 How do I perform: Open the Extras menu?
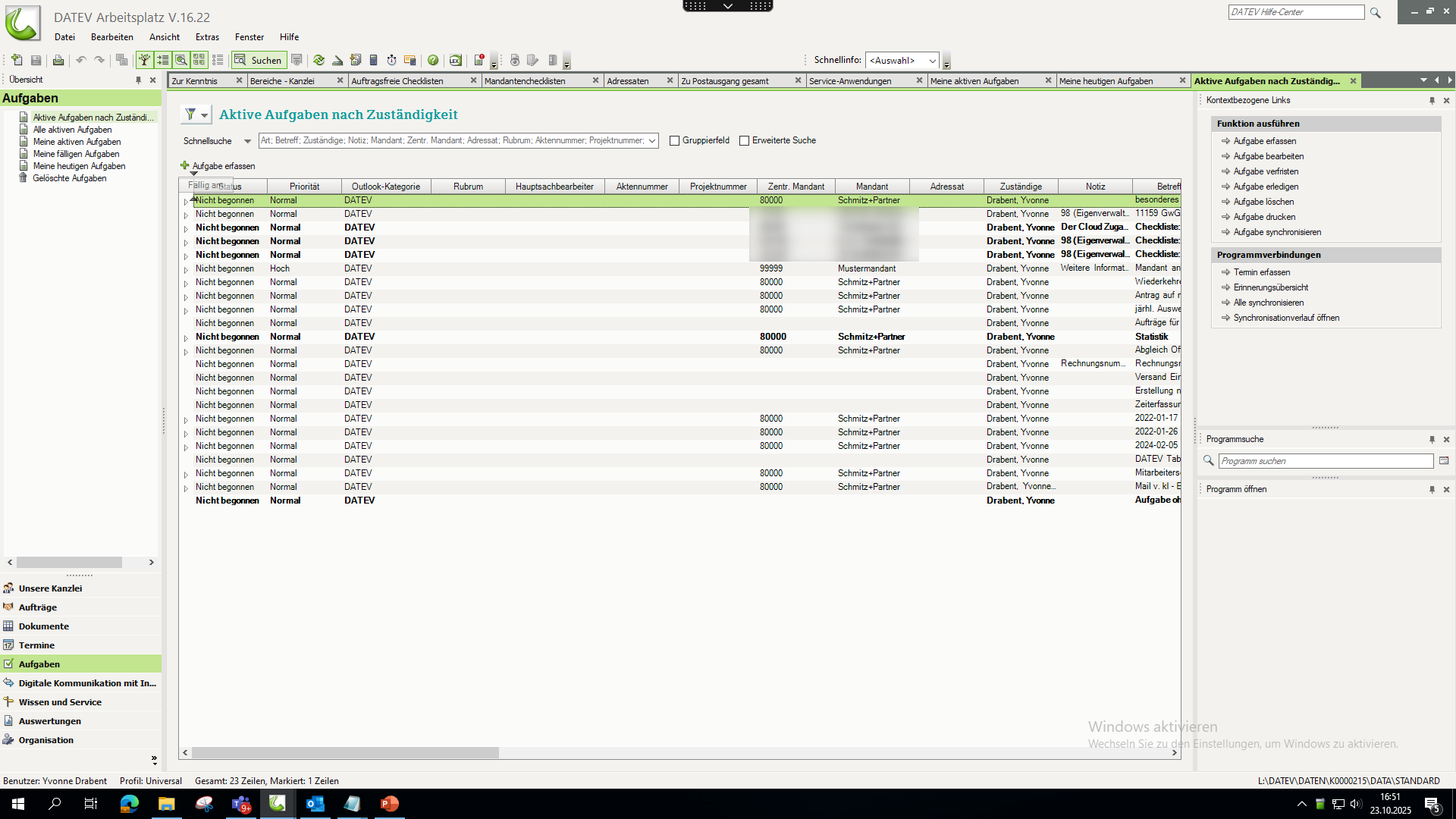point(206,37)
